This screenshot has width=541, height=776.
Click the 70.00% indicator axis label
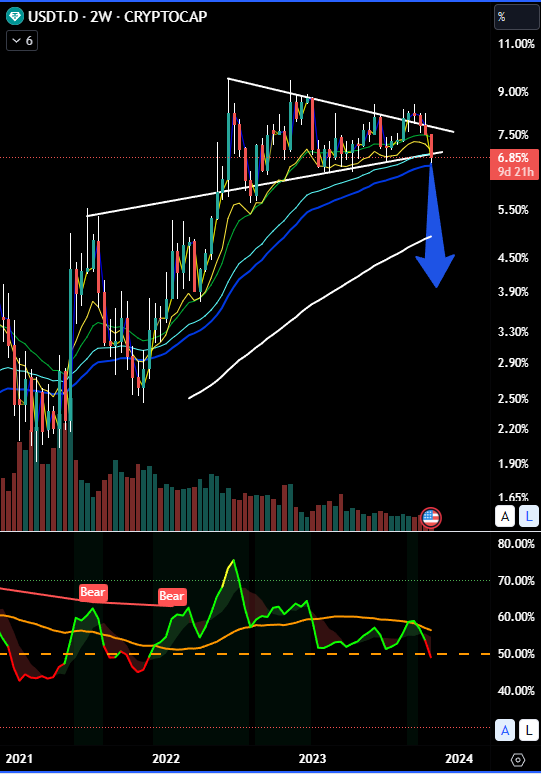click(x=516, y=581)
